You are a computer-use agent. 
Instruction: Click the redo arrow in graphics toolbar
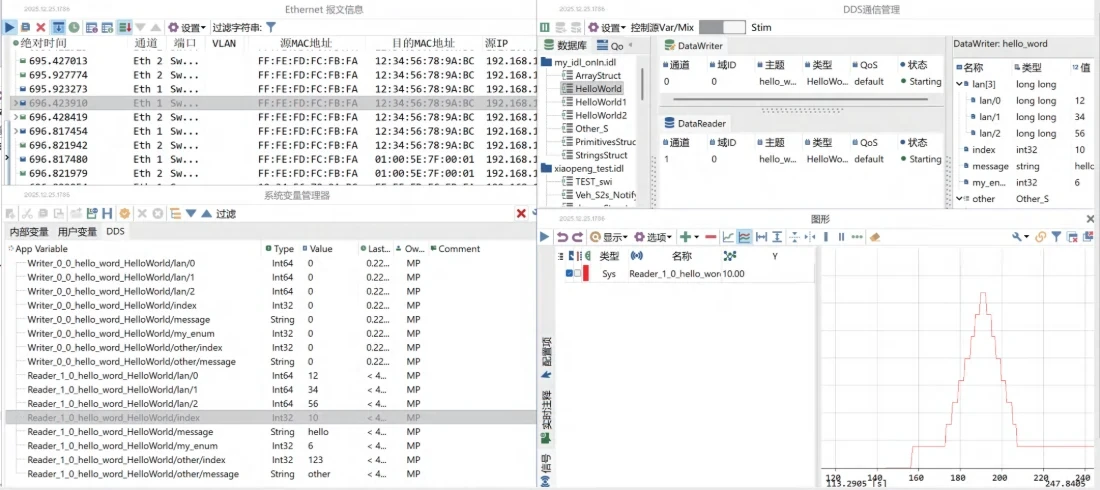coord(577,237)
